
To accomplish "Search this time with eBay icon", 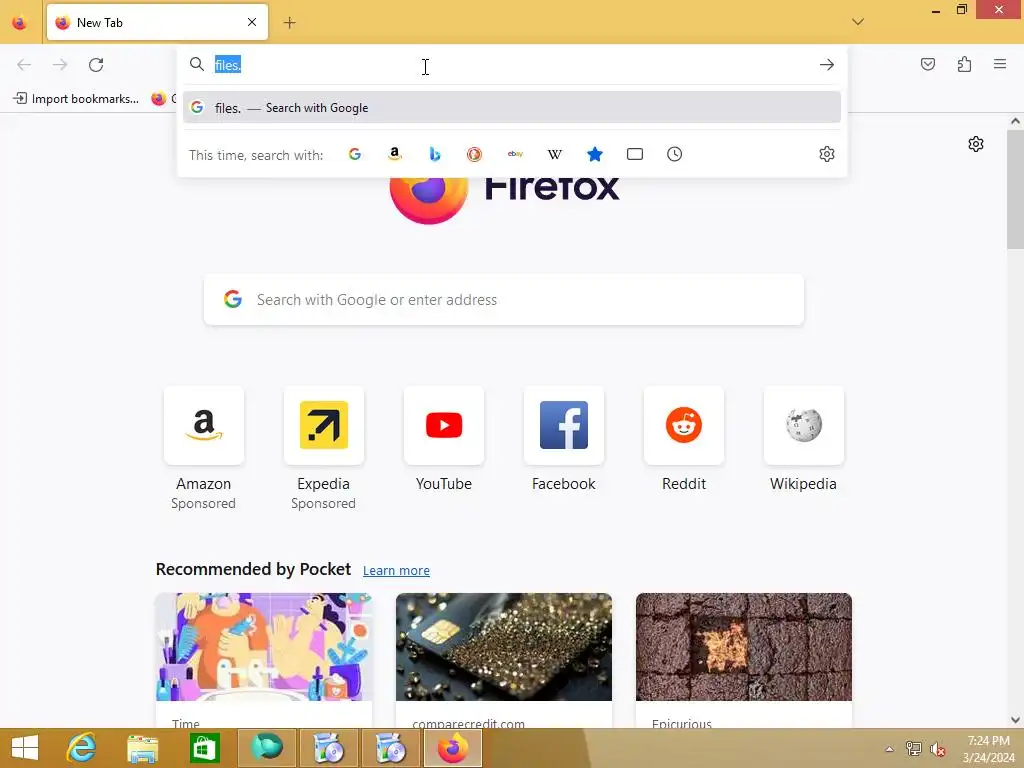I will pos(515,154).
